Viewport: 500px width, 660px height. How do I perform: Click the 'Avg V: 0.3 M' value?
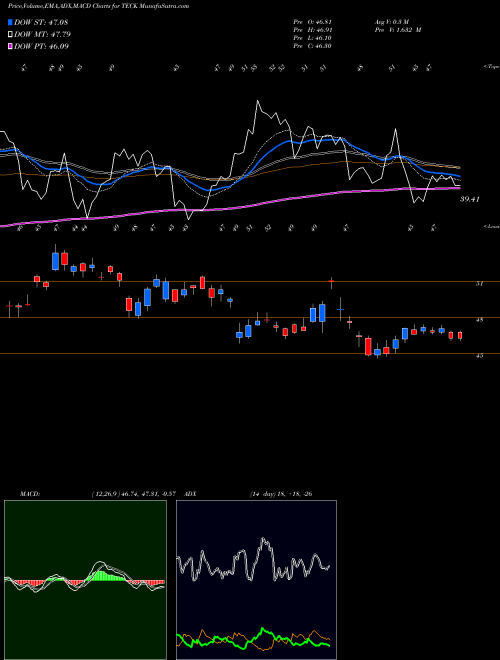coord(391,22)
